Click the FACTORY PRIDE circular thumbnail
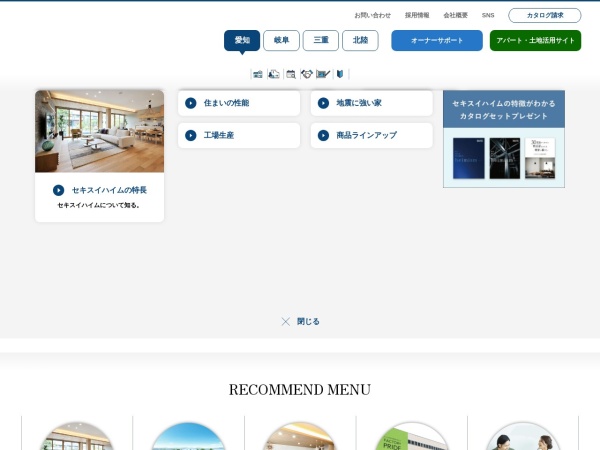The image size is (600, 450). (411, 436)
